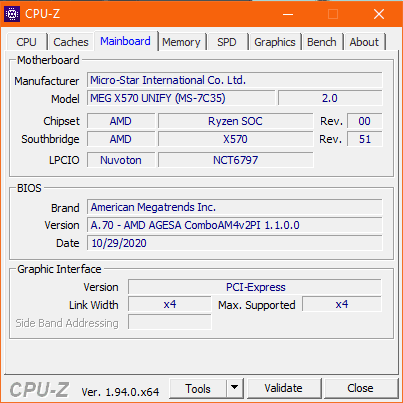The image size is (403, 403).
Task: Click the Chipset vendor AMD field
Action: pos(121,121)
